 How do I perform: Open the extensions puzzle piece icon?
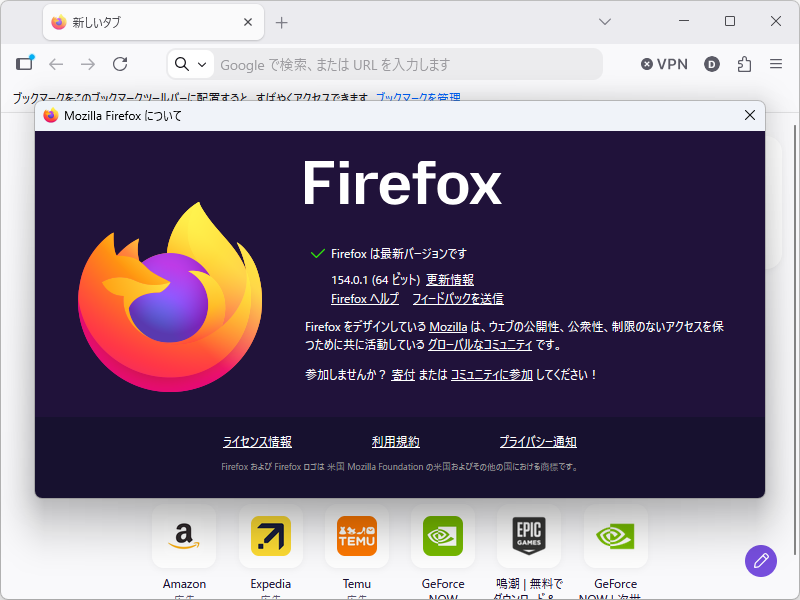[x=744, y=64]
